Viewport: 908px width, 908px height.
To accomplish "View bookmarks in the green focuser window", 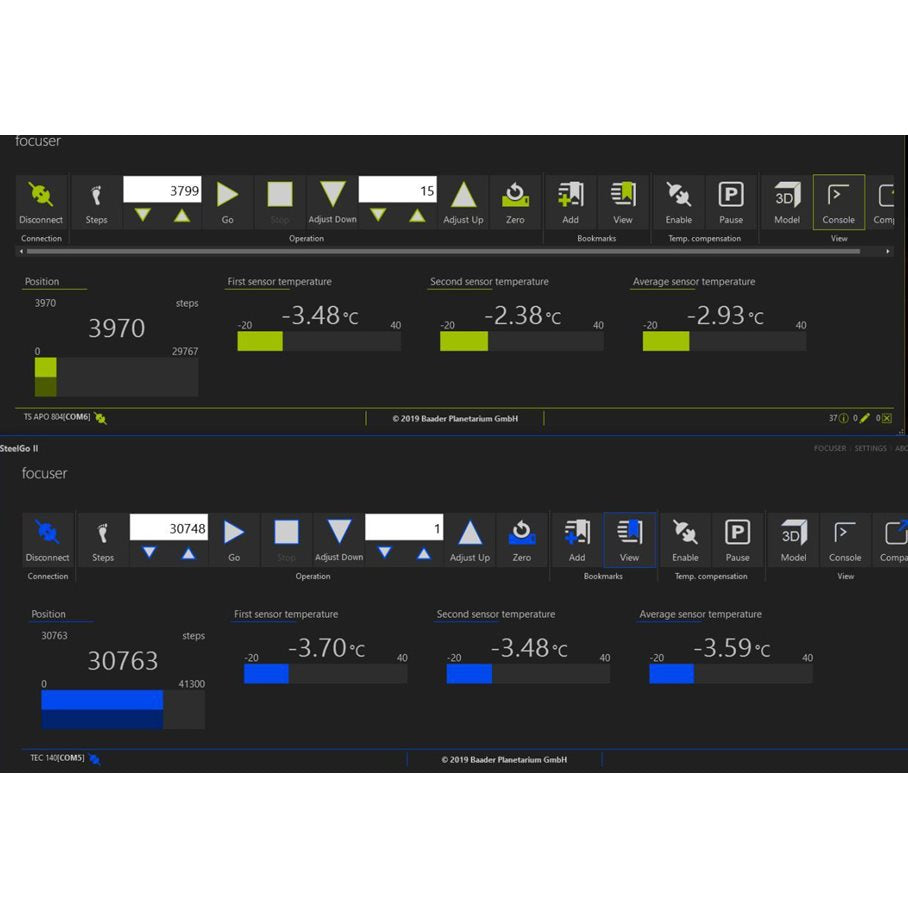I will click(x=622, y=202).
